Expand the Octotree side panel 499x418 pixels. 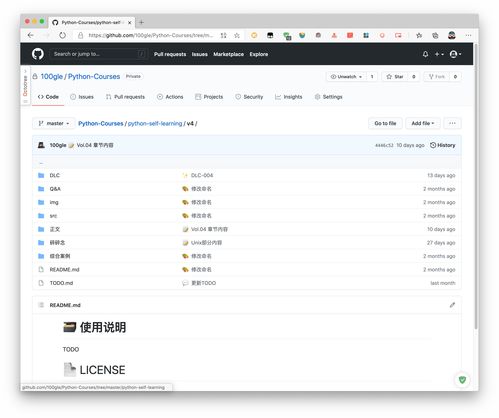coord(25,85)
